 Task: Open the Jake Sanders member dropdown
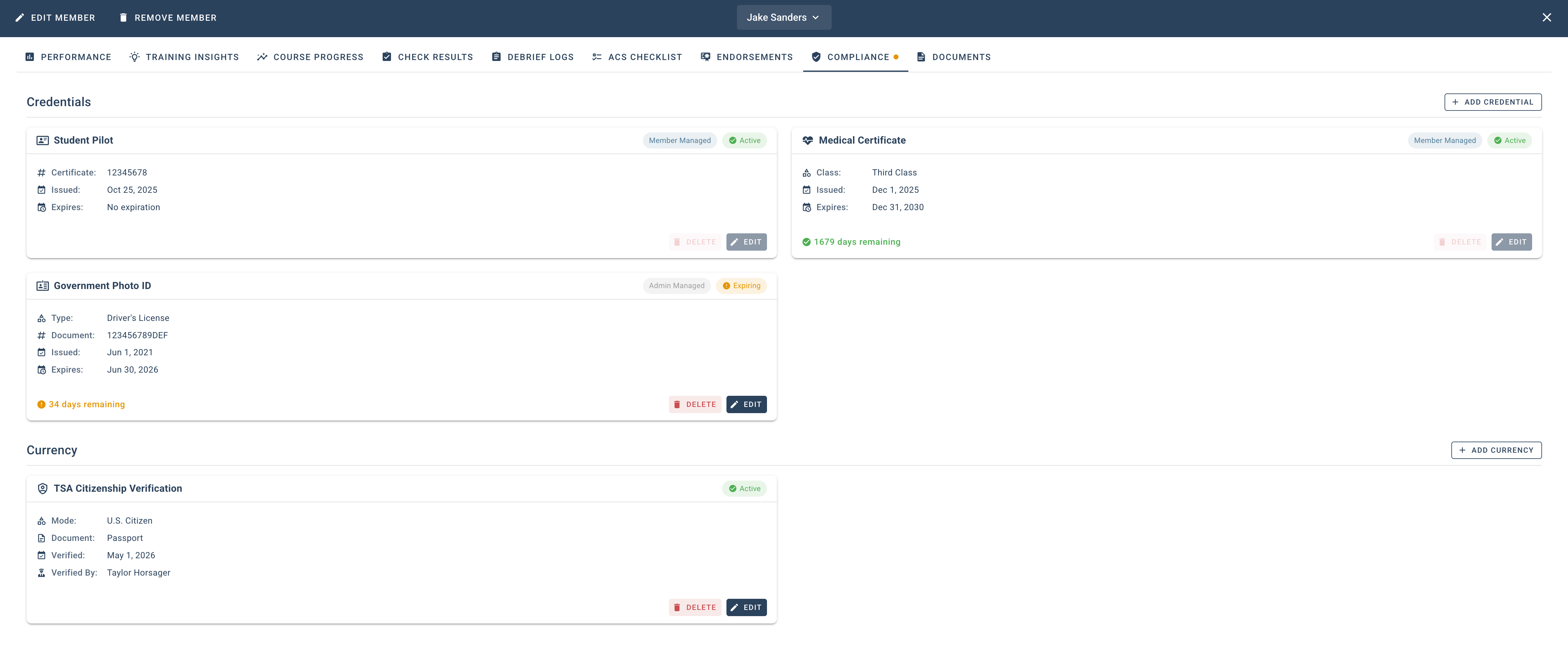pos(783,18)
